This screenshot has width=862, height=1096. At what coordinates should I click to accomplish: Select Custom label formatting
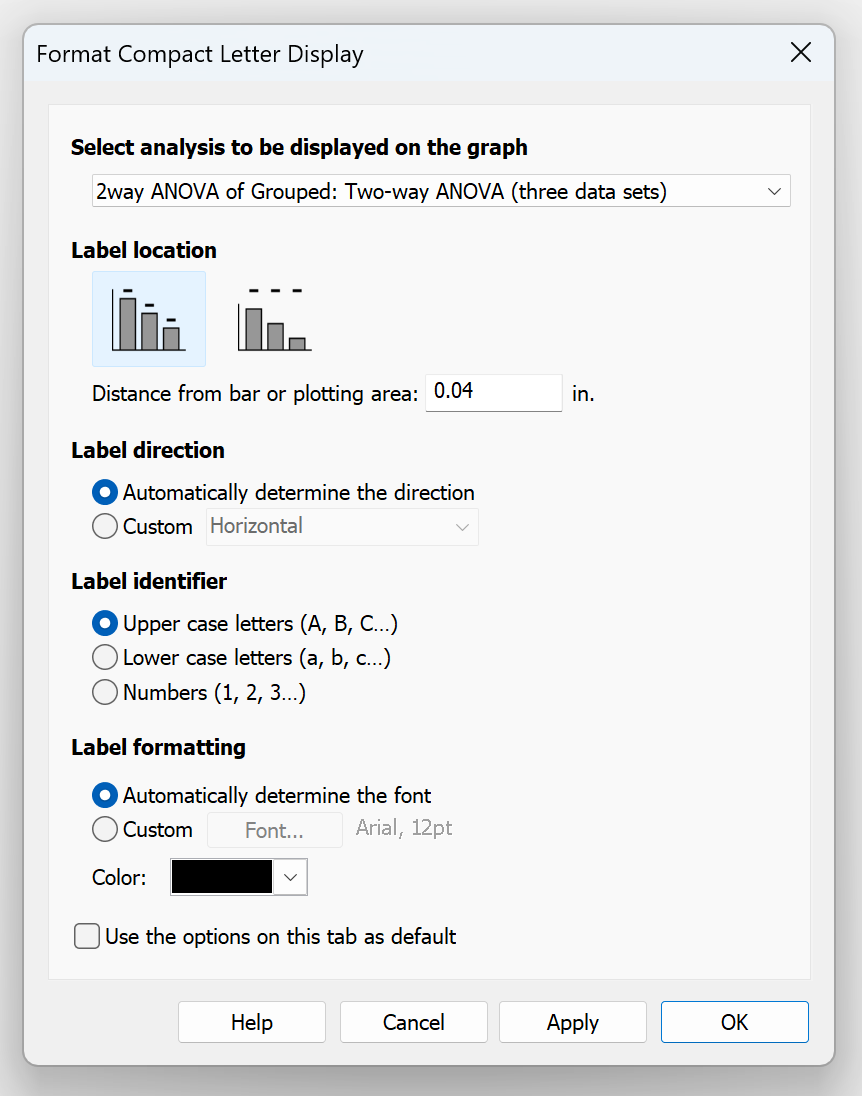[104, 829]
